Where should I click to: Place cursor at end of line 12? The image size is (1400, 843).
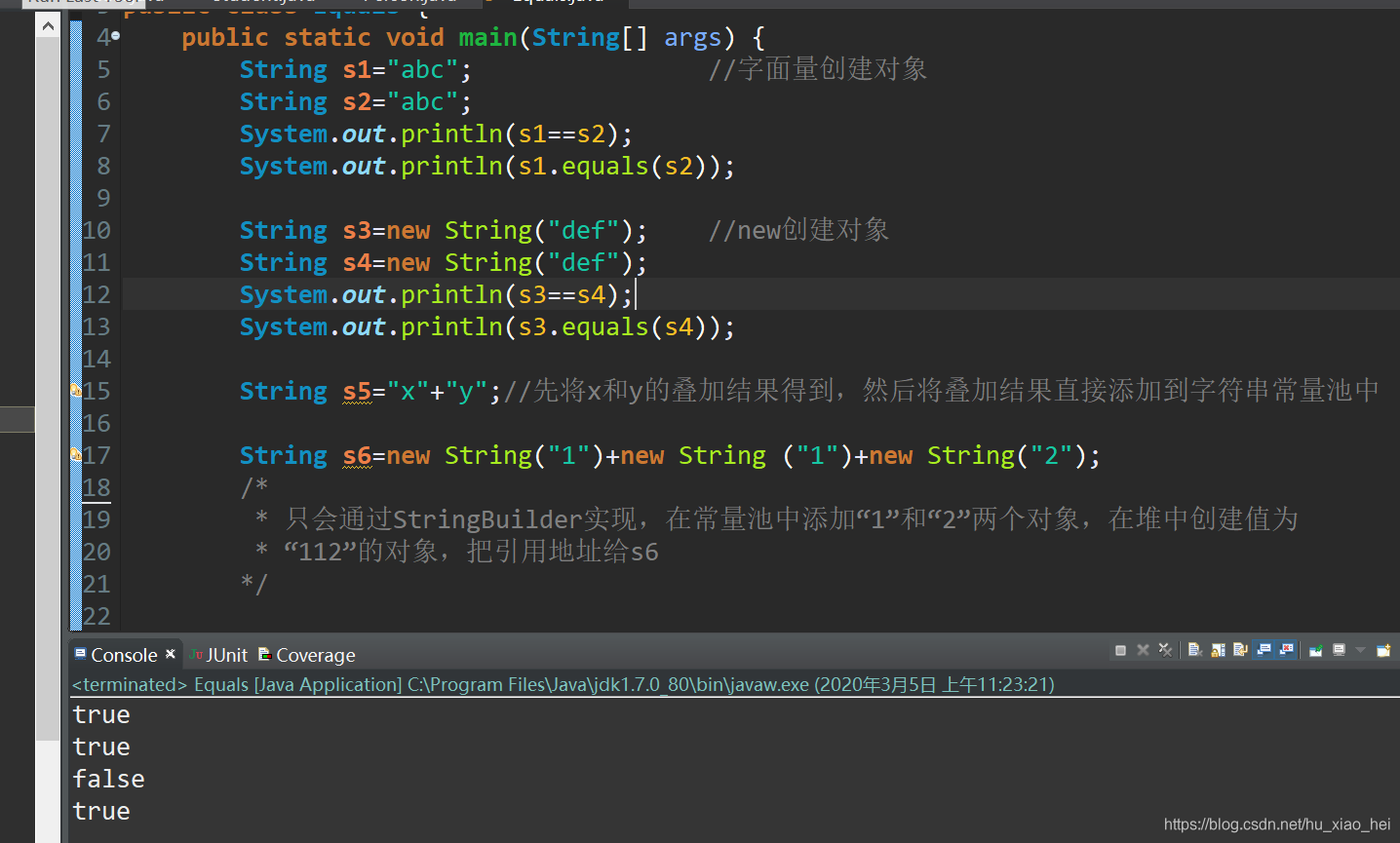[636, 294]
